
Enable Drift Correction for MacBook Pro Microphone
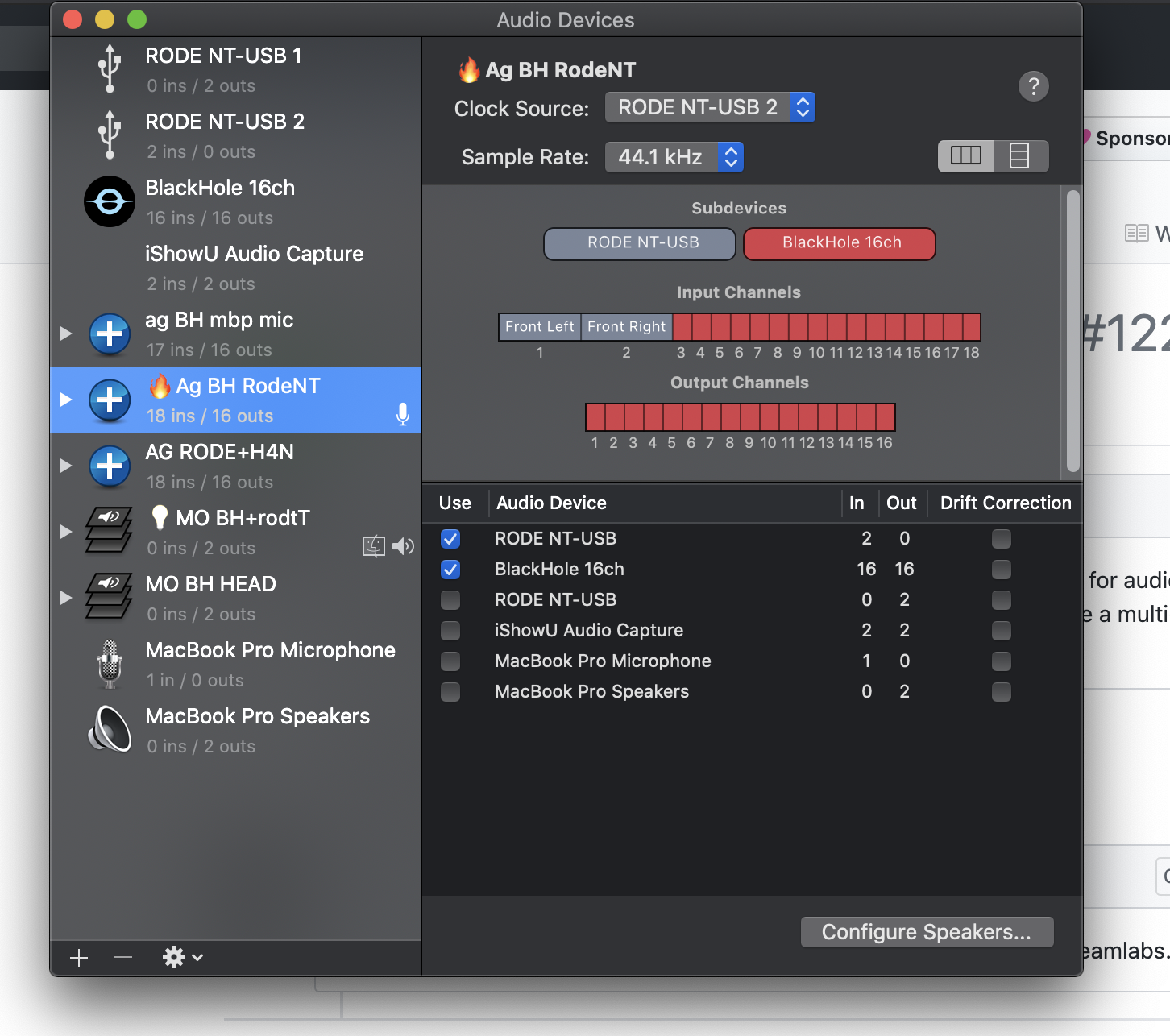(1002, 661)
